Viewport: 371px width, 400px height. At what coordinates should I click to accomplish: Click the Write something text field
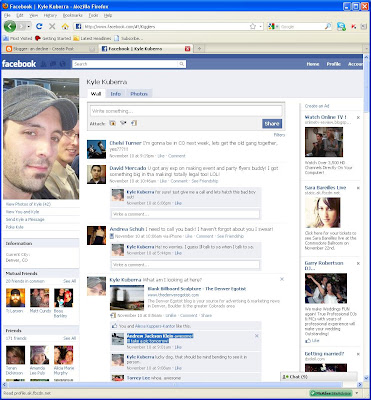[186, 111]
